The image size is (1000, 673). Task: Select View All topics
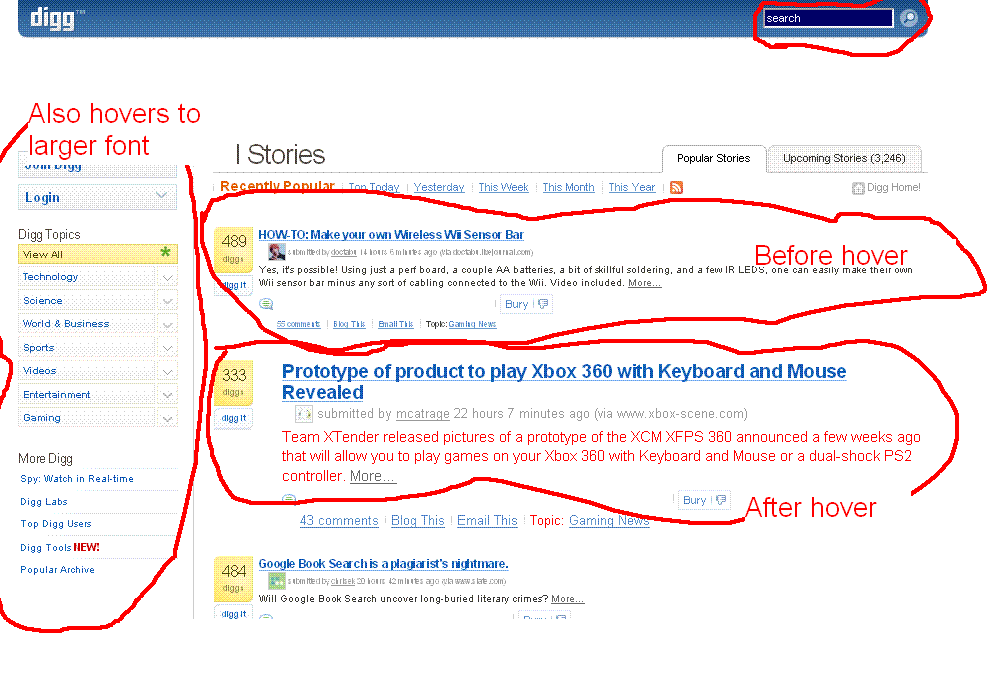(x=97, y=254)
